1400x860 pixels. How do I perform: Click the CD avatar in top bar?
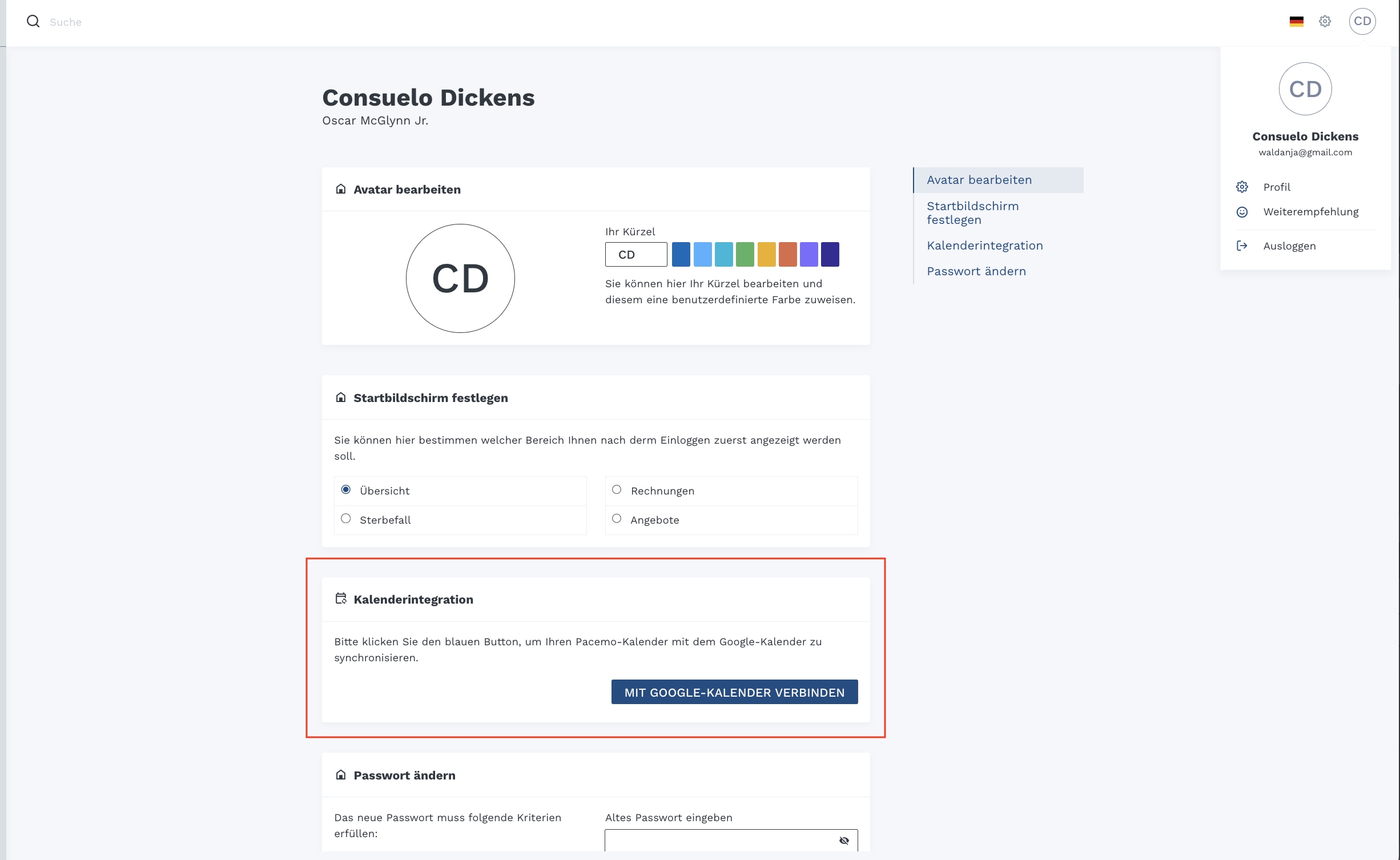1362,22
